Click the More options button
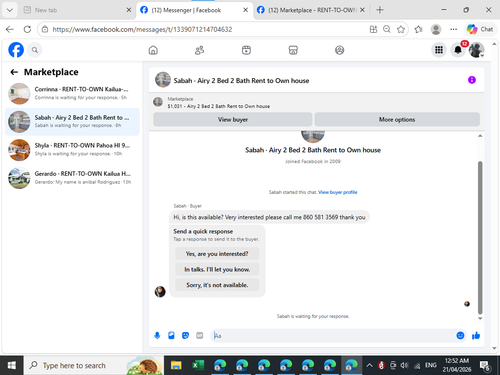The image size is (500, 375). click(397, 119)
